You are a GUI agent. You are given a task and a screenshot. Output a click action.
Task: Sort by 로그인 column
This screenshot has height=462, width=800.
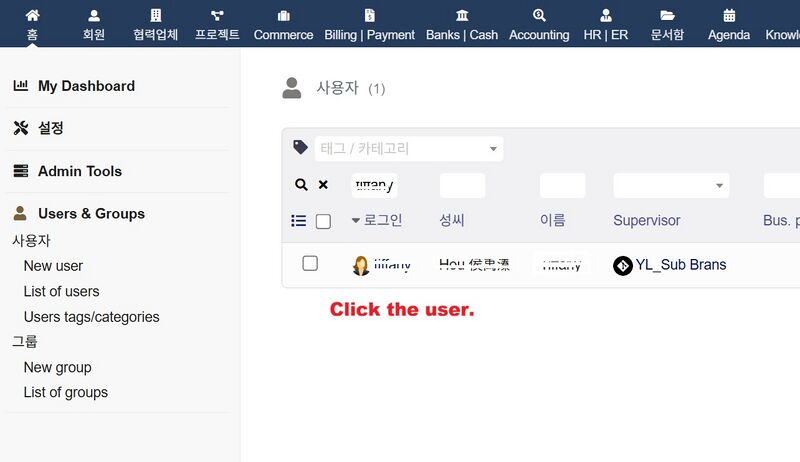point(383,220)
